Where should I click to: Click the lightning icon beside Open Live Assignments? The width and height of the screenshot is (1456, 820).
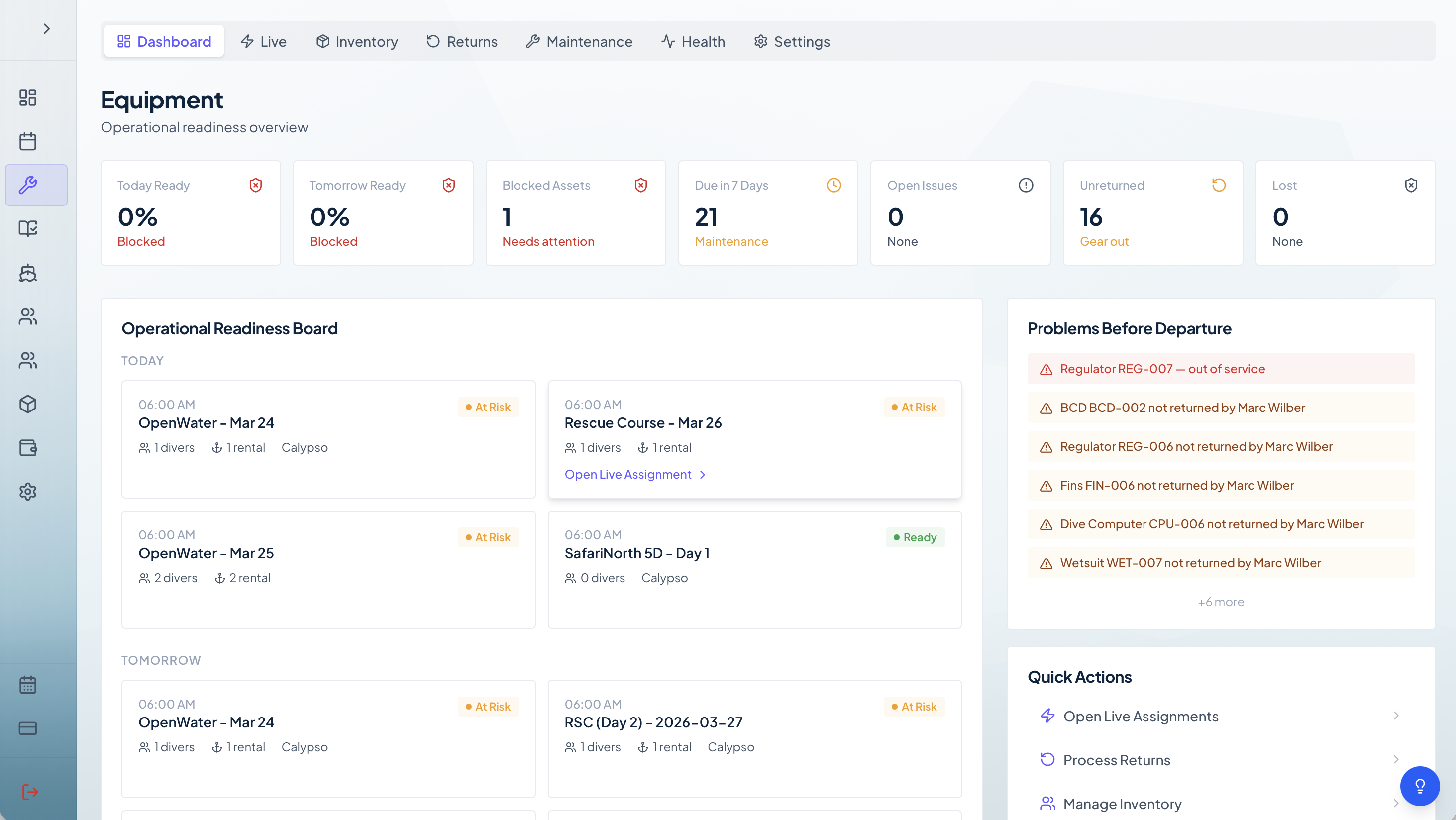point(1048,716)
